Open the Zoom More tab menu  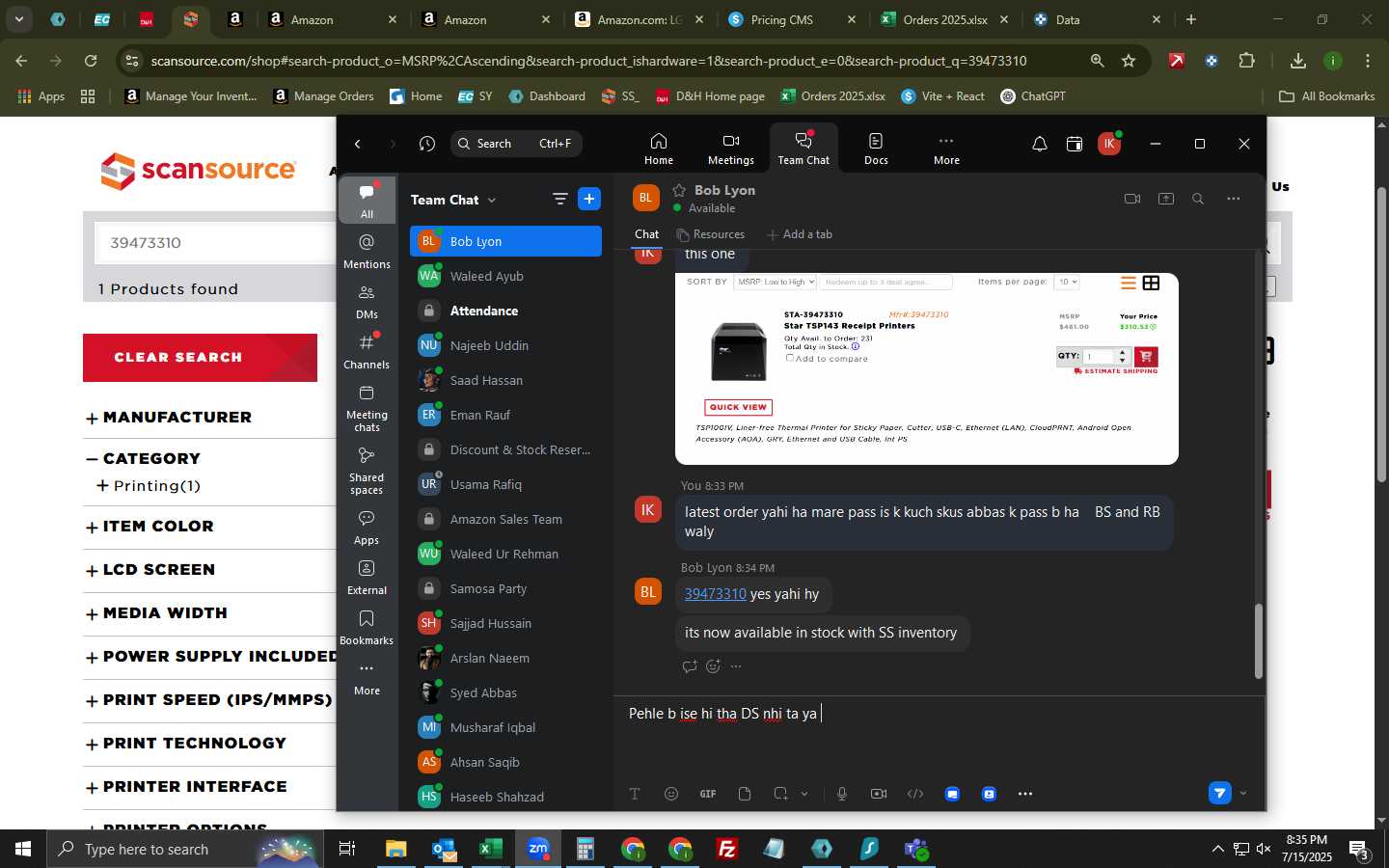pos(946,149)
